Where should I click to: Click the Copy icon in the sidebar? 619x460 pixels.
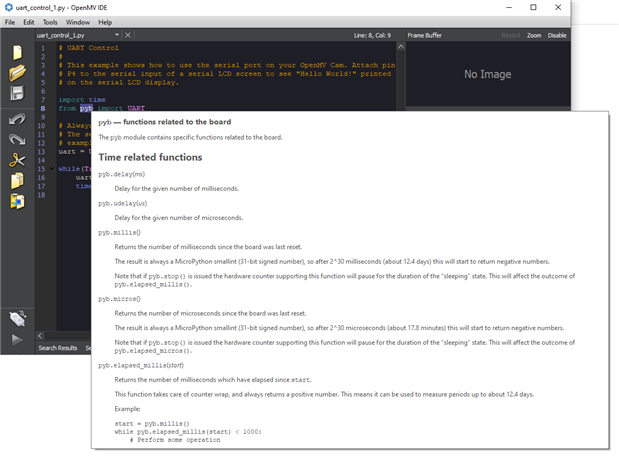click(17, 181)
